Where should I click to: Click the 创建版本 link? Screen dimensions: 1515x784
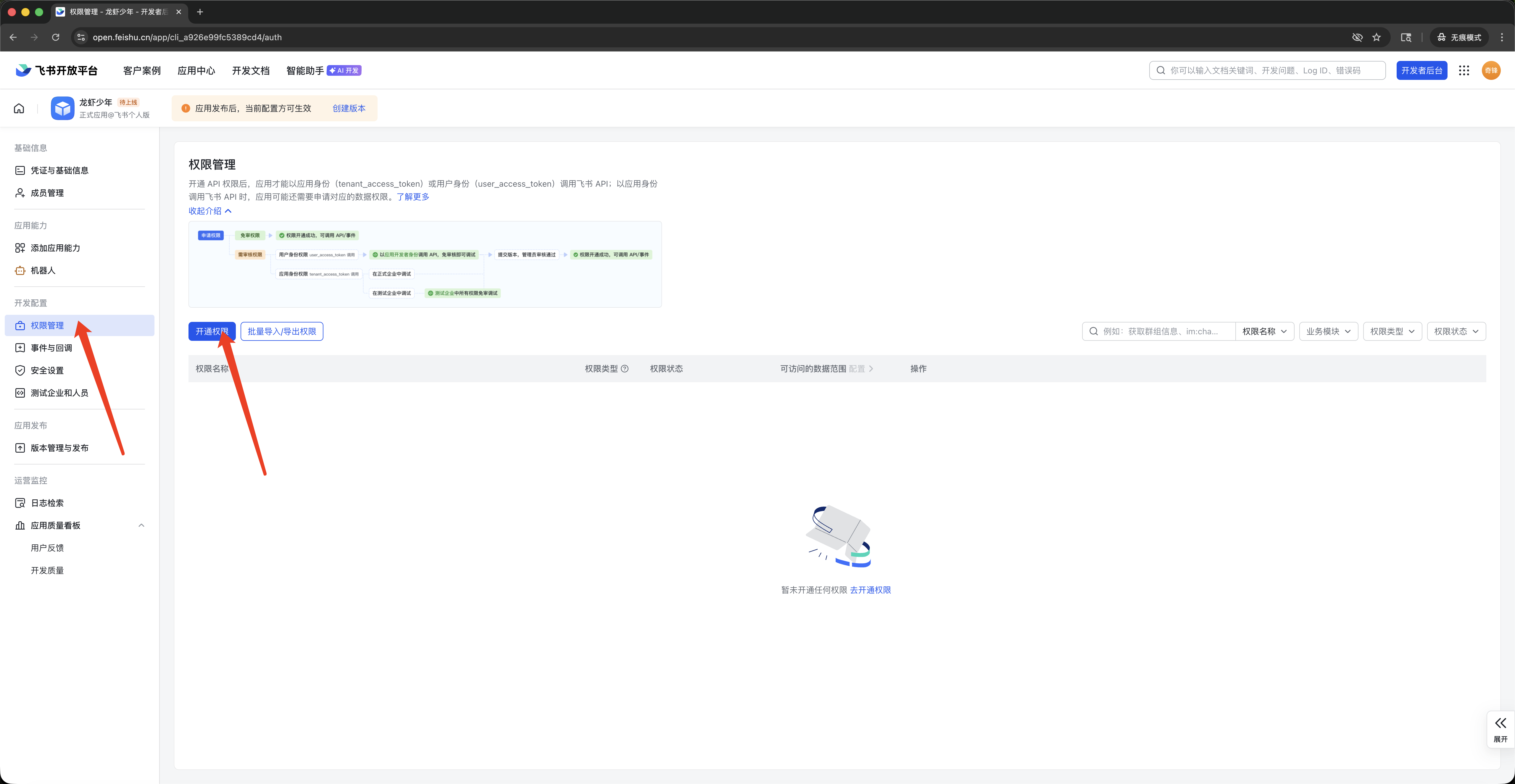tap(349, 108)
